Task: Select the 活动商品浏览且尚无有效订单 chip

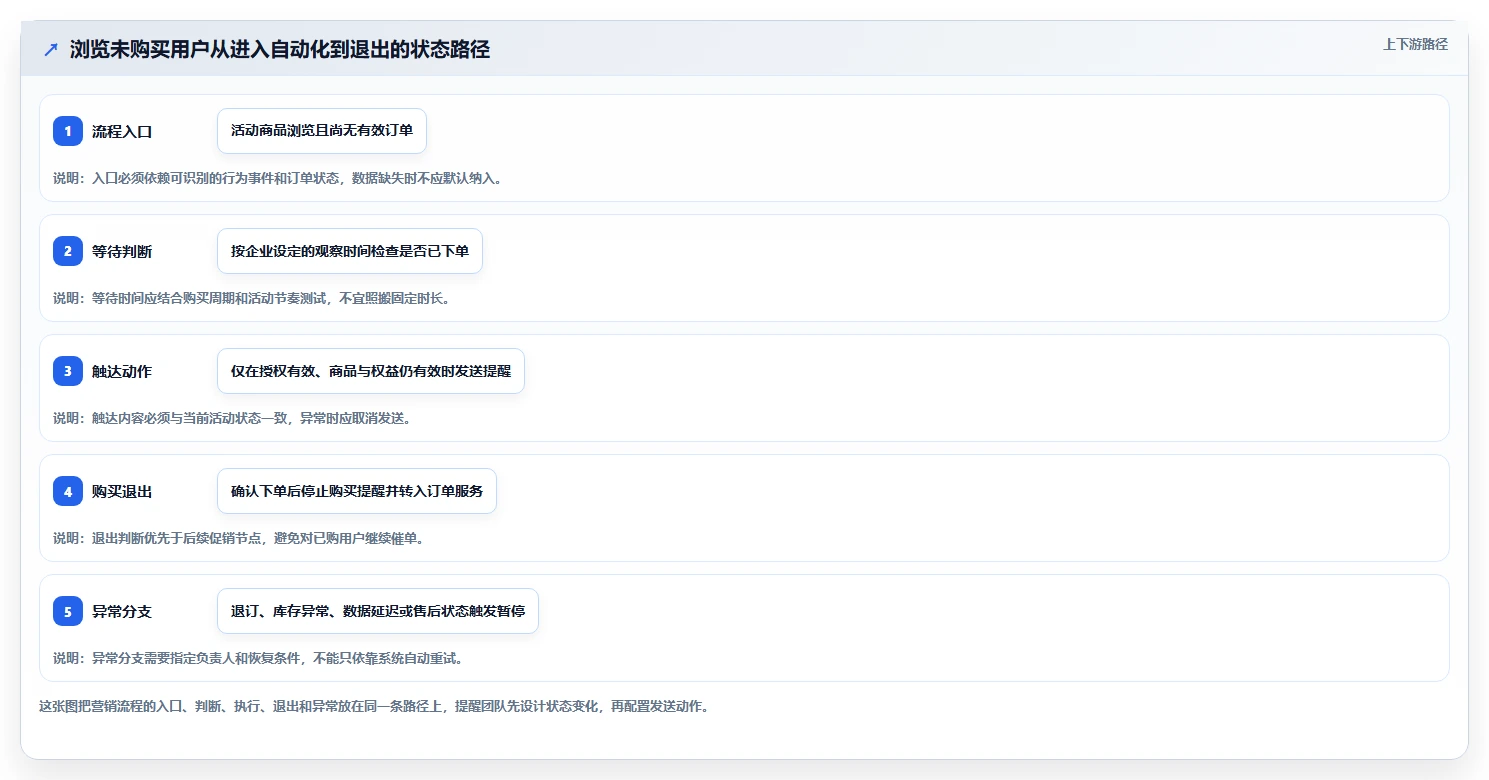Action: coord(322,131)
